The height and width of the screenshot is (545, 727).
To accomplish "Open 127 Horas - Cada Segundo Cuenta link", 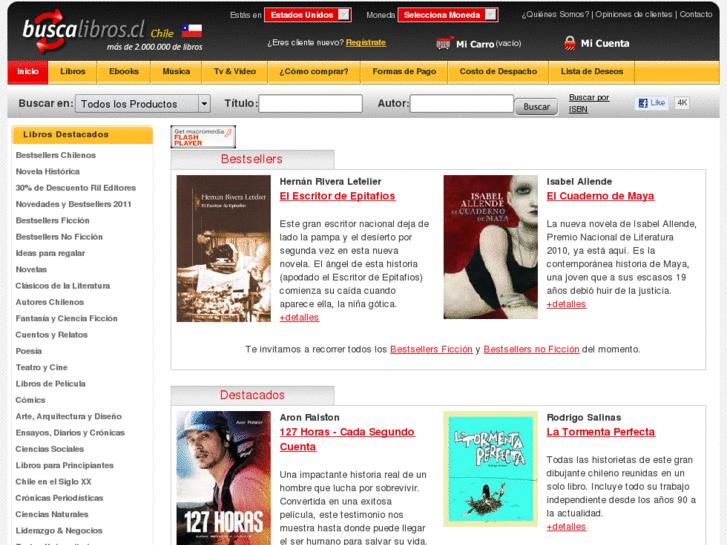I will 347,439.
